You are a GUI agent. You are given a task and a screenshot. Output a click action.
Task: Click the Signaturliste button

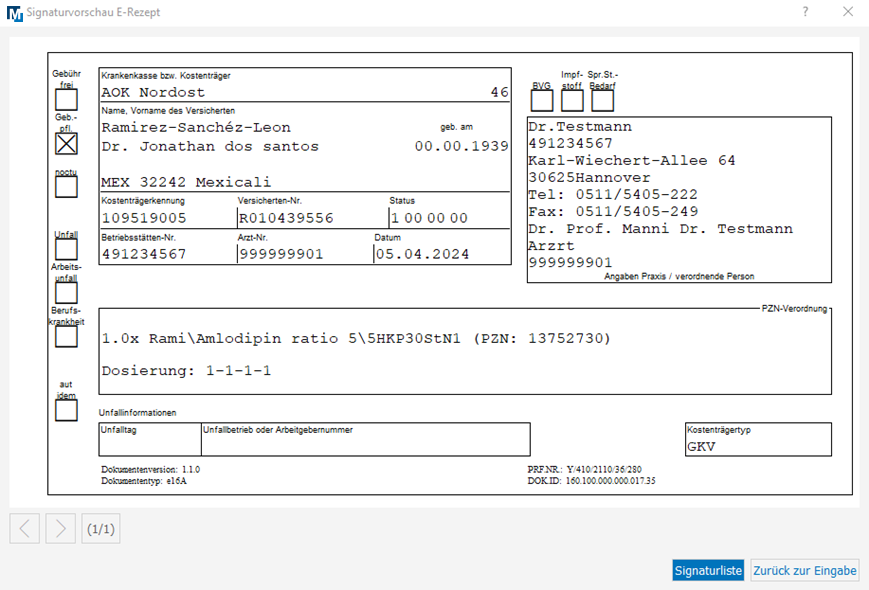coord(708,570)
